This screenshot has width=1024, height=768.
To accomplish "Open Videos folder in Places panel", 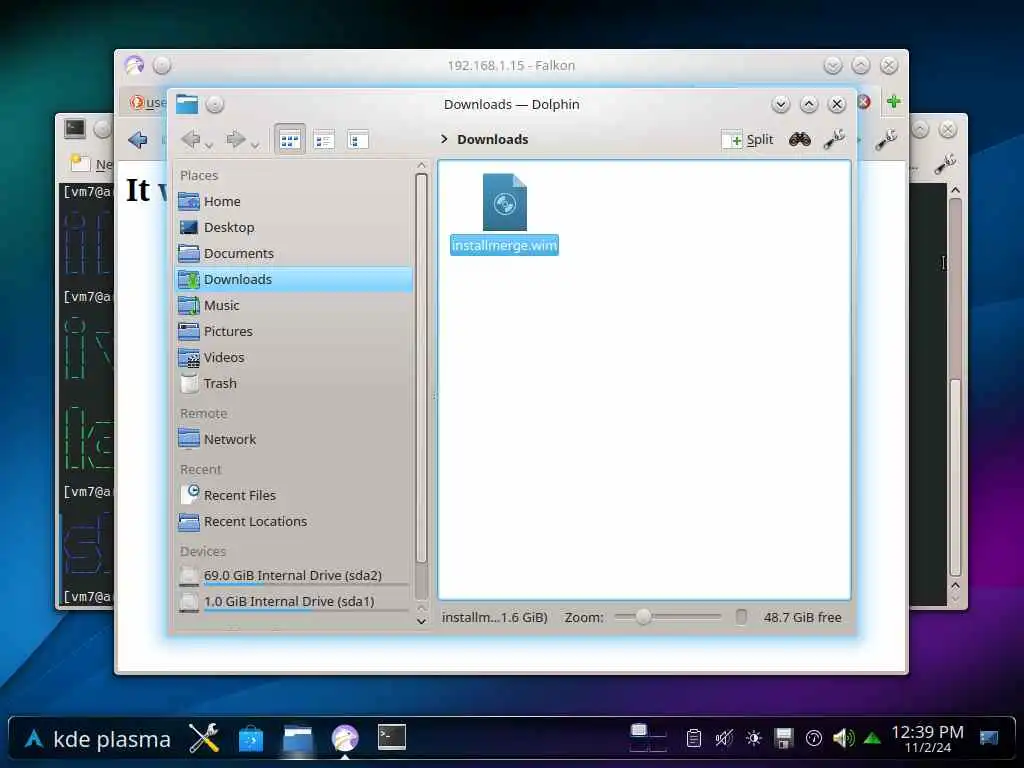I will [294, 357].
